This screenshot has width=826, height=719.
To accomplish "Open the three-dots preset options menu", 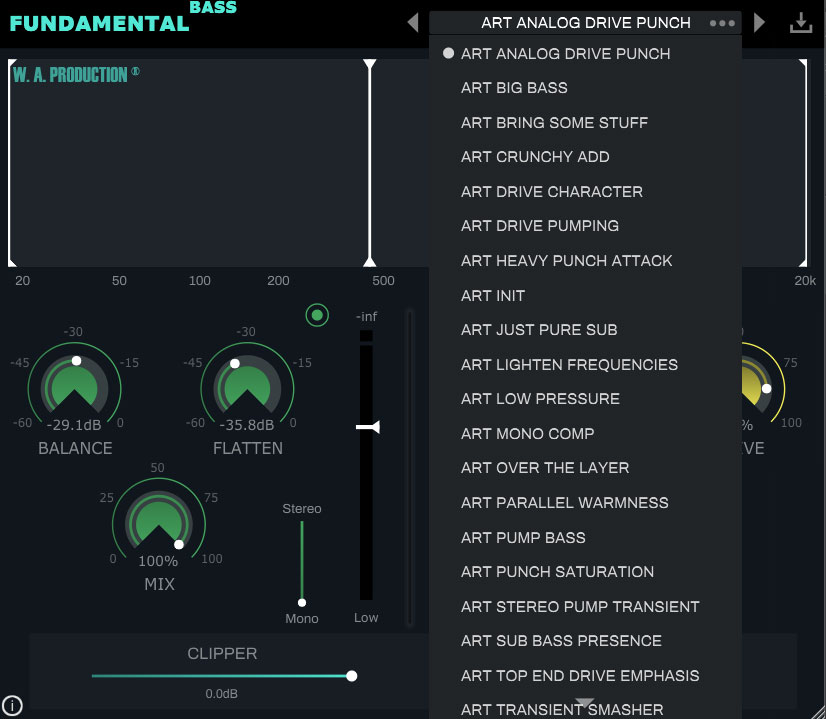I will (721, 23).
